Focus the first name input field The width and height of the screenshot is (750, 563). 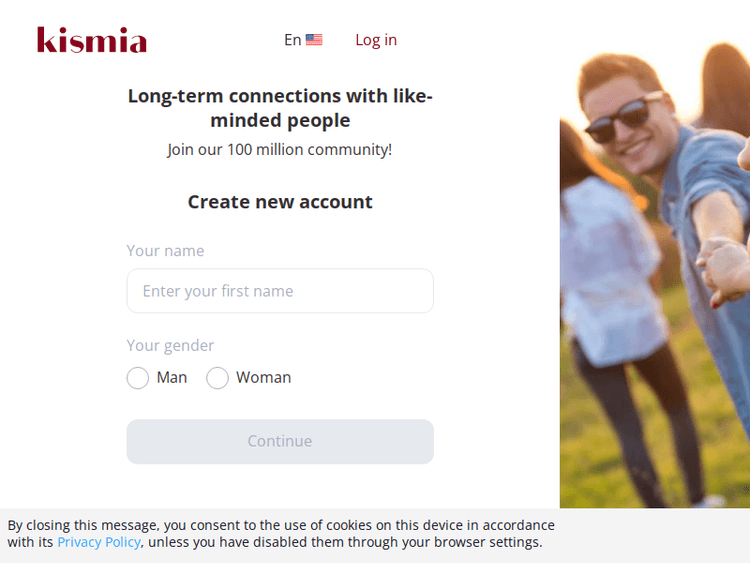pyautogui.click(x=280, y=291)
